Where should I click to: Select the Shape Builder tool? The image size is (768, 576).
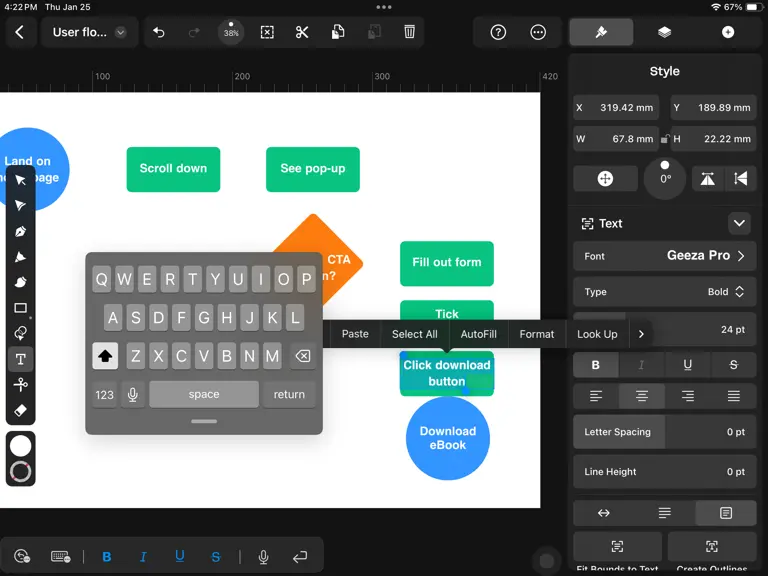21,333
